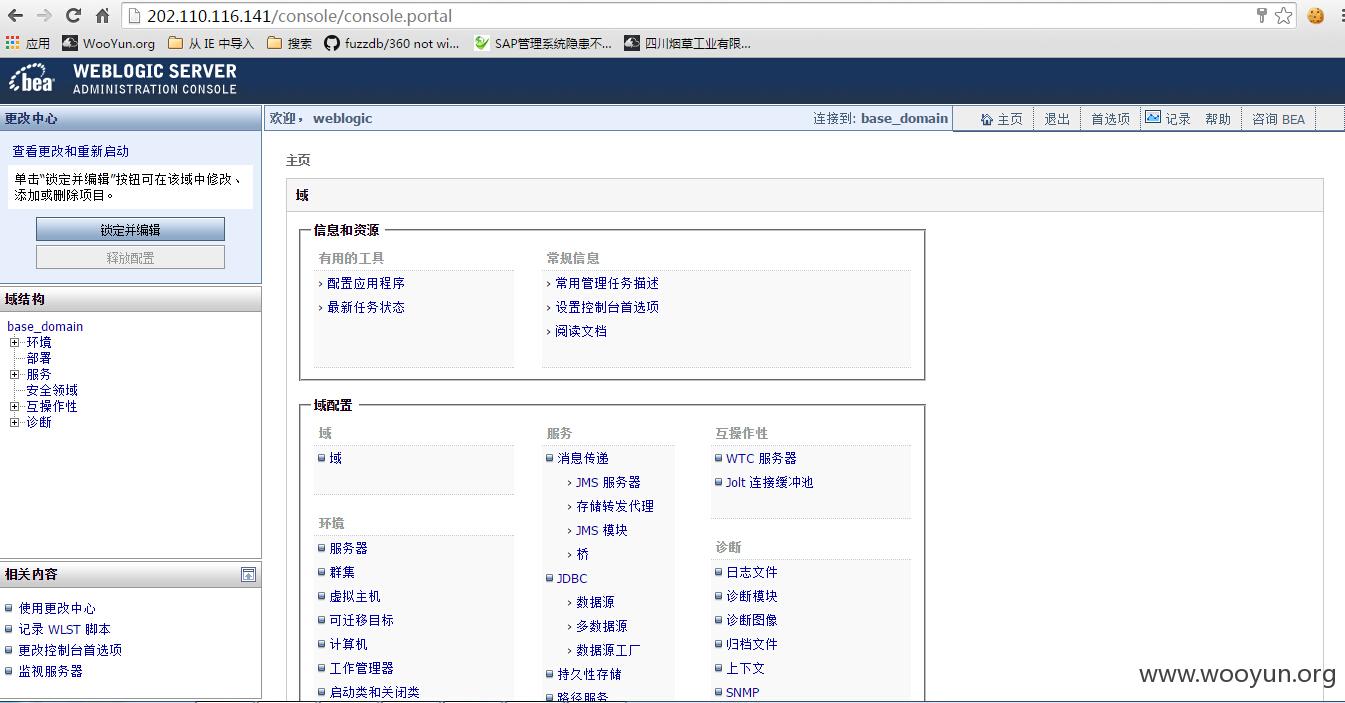Open 域 link under 域配置

[336, 458]
